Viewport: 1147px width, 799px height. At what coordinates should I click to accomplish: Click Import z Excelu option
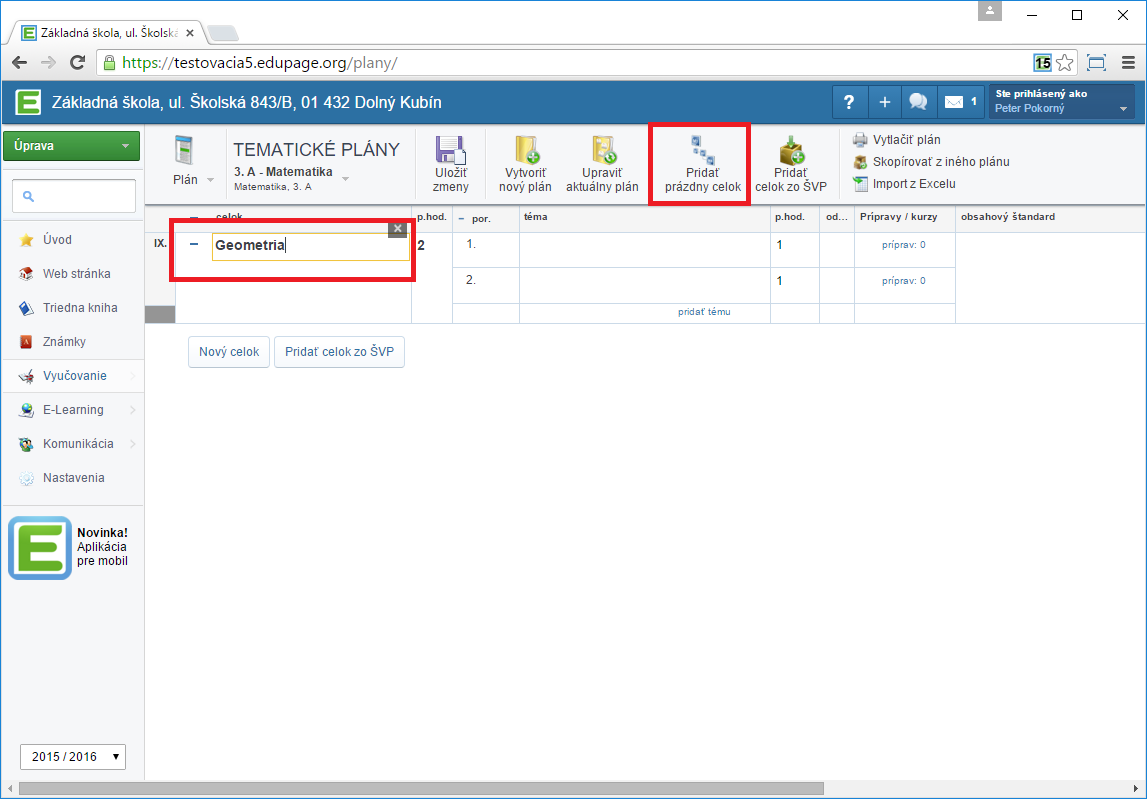click(913, 184)
